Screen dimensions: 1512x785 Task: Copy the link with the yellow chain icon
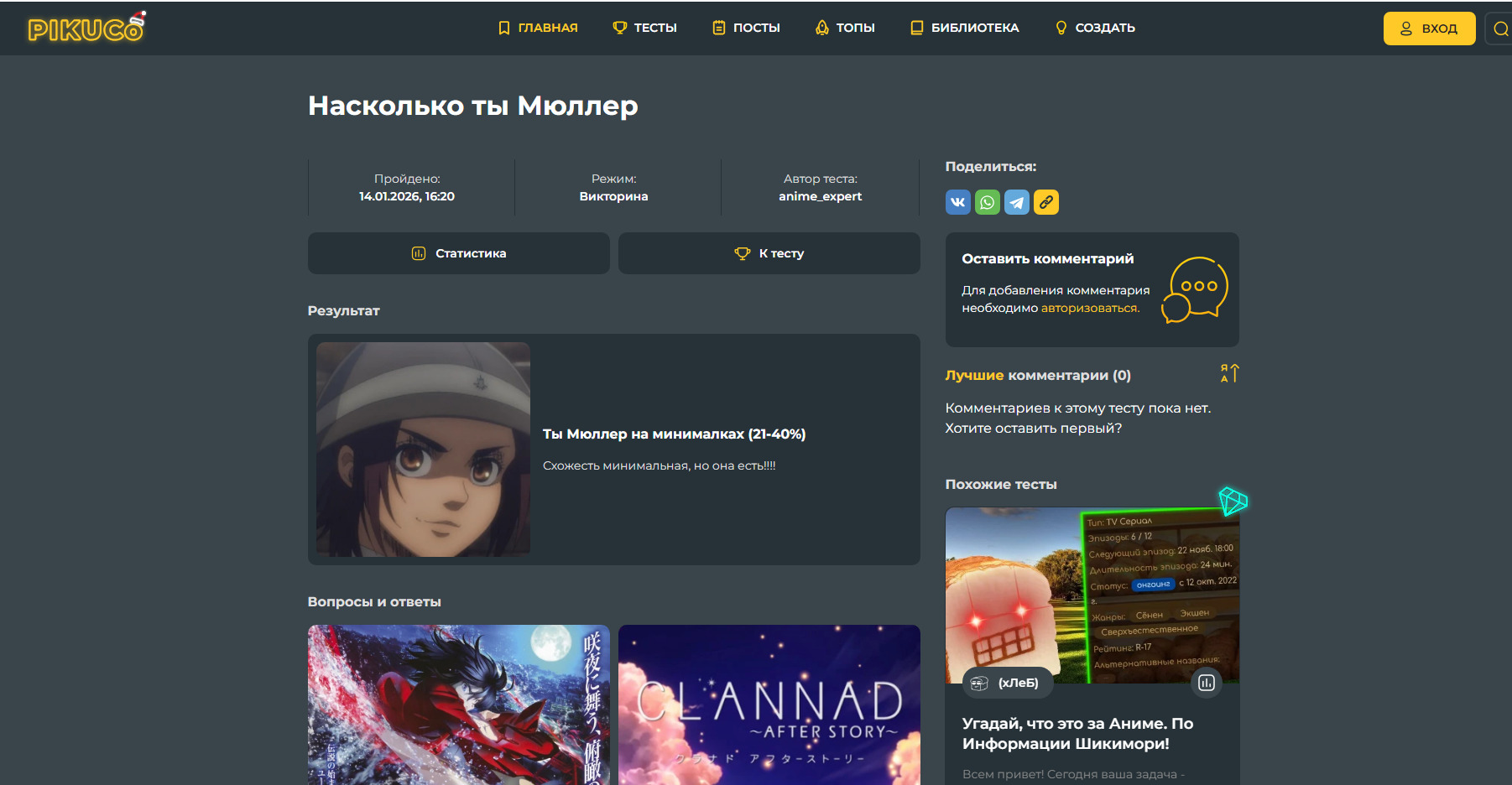point(1045,202)
